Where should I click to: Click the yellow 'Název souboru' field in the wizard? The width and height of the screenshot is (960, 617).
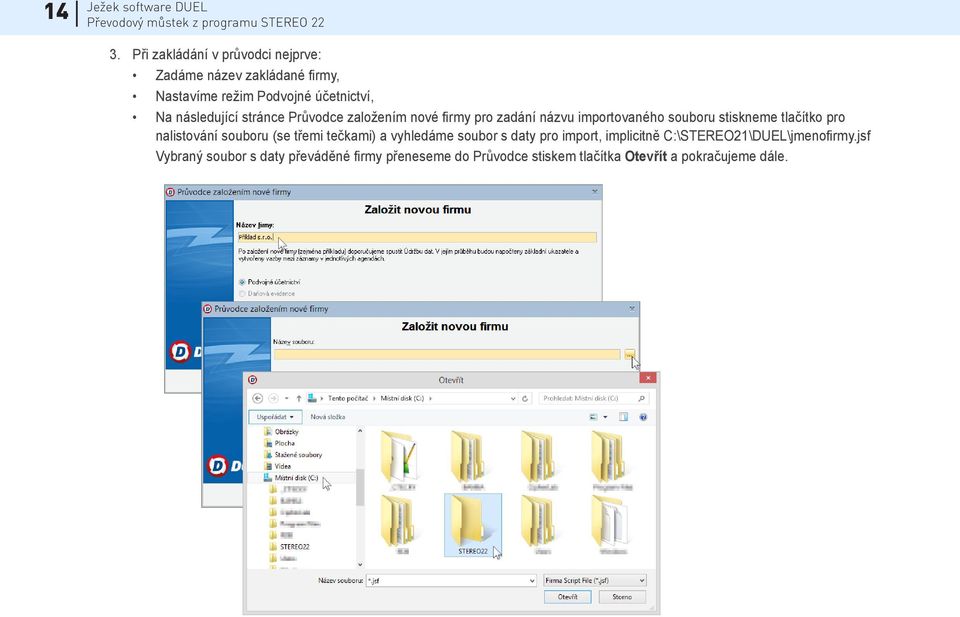click(447, 354)
